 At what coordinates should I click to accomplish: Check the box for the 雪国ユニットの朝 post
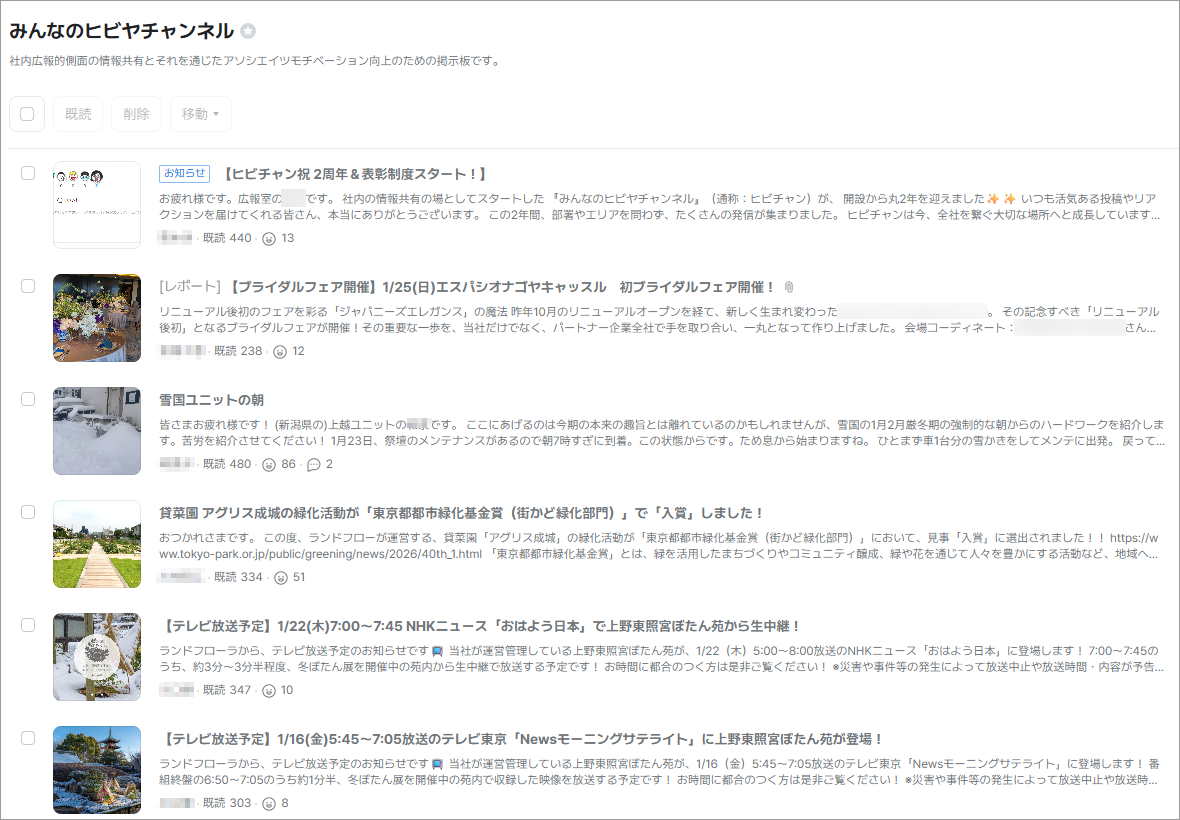tap(28, 399)
